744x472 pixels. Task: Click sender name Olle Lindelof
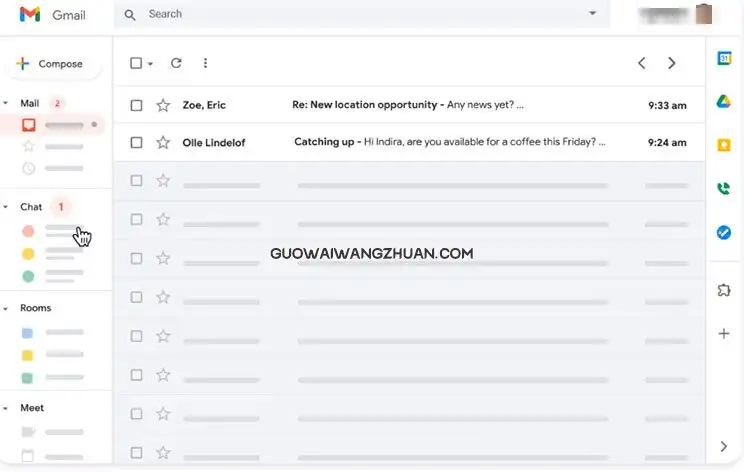214,143
